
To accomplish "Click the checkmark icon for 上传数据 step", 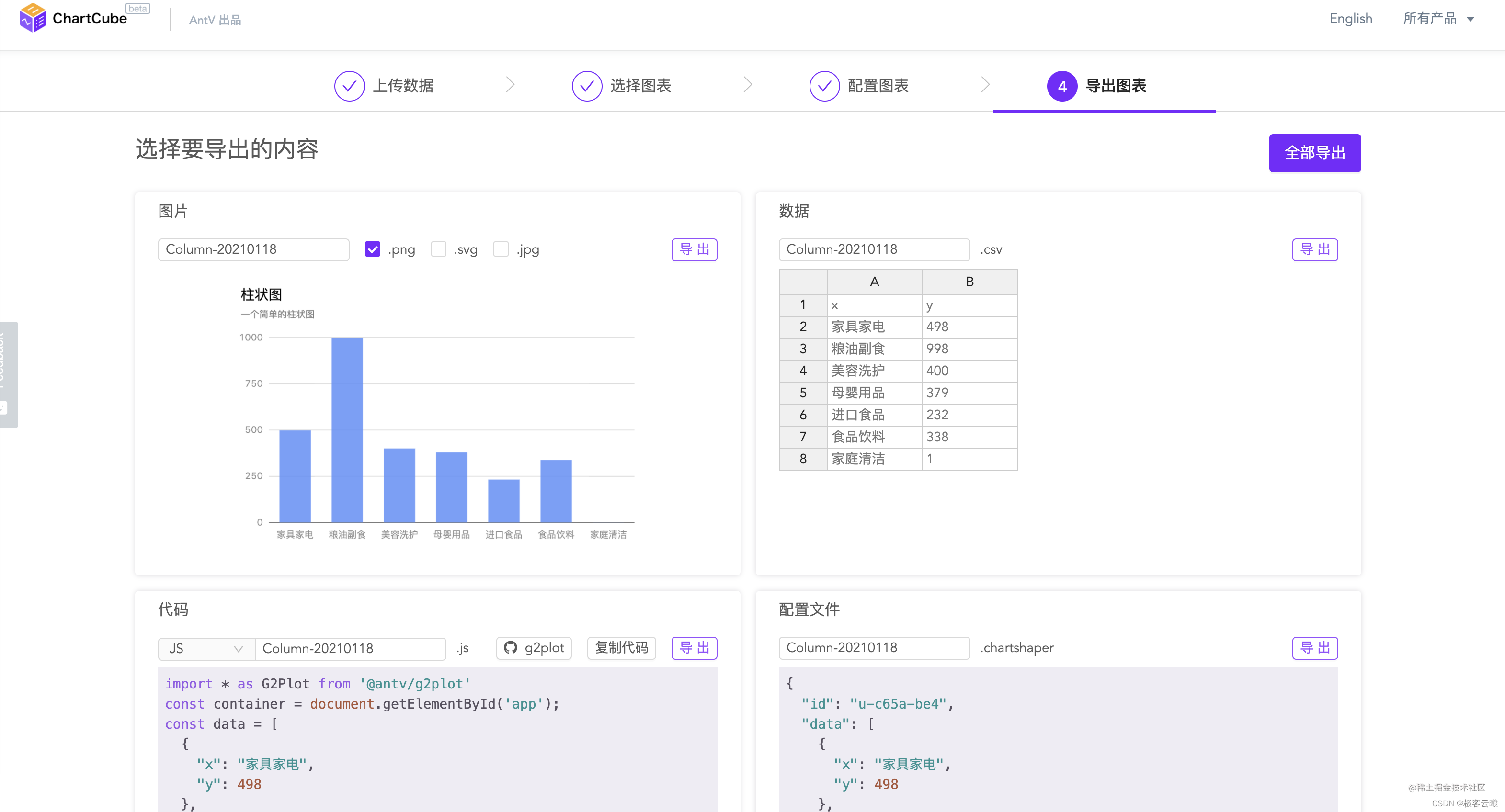I will coord(349,87).
